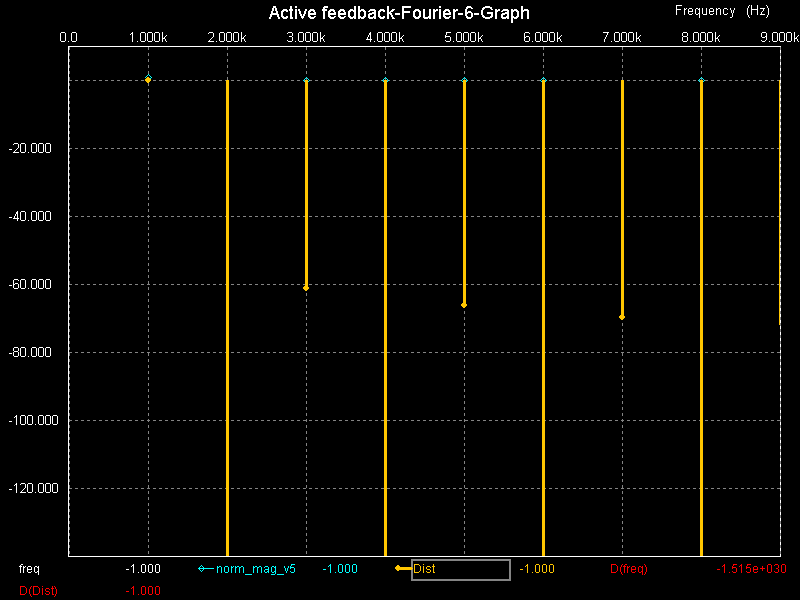Click the 3.000k x-axis tick label
Screen dimensions: 800x600
[306, 38]
